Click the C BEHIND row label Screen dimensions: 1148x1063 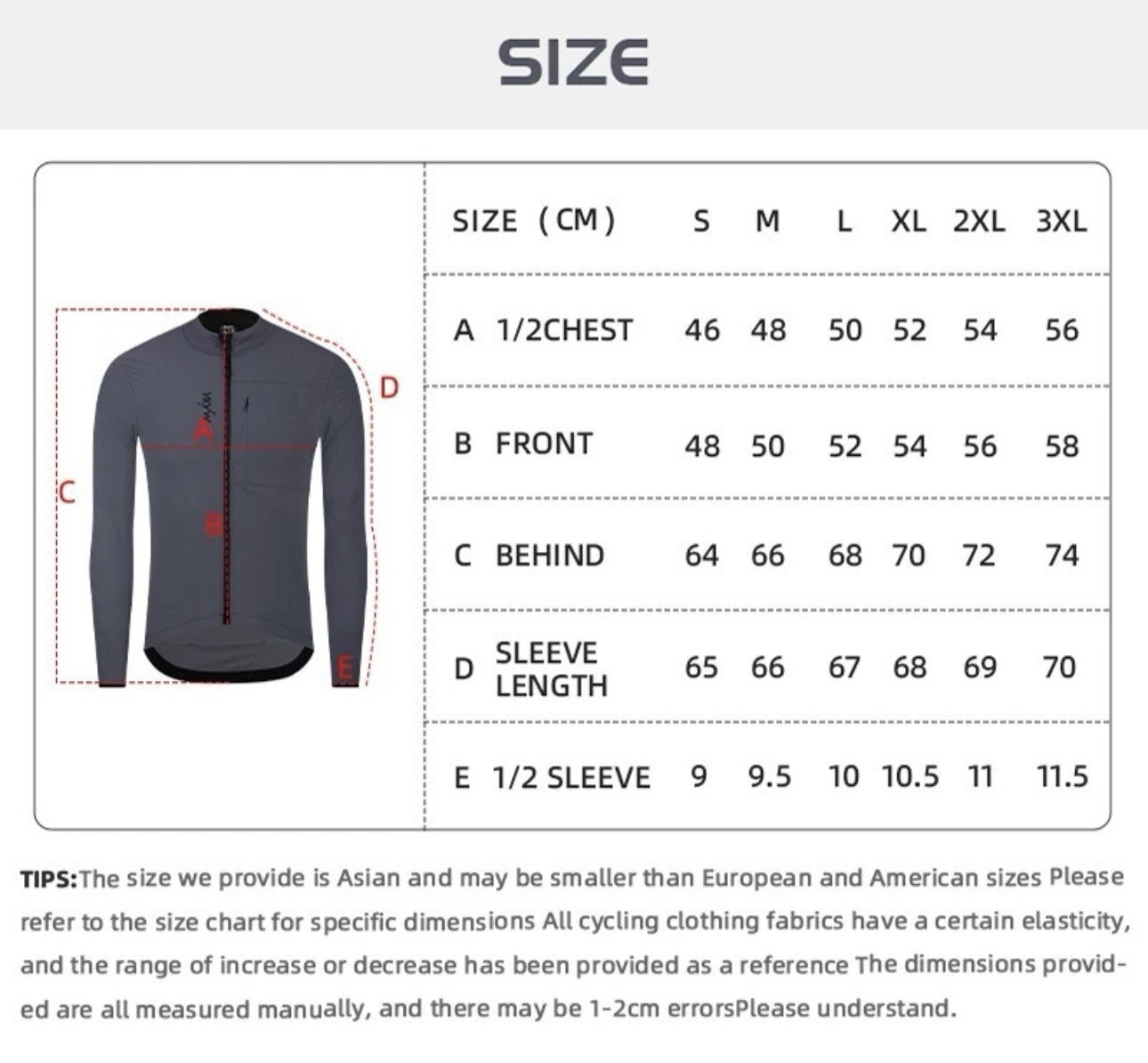click(530, 556)
